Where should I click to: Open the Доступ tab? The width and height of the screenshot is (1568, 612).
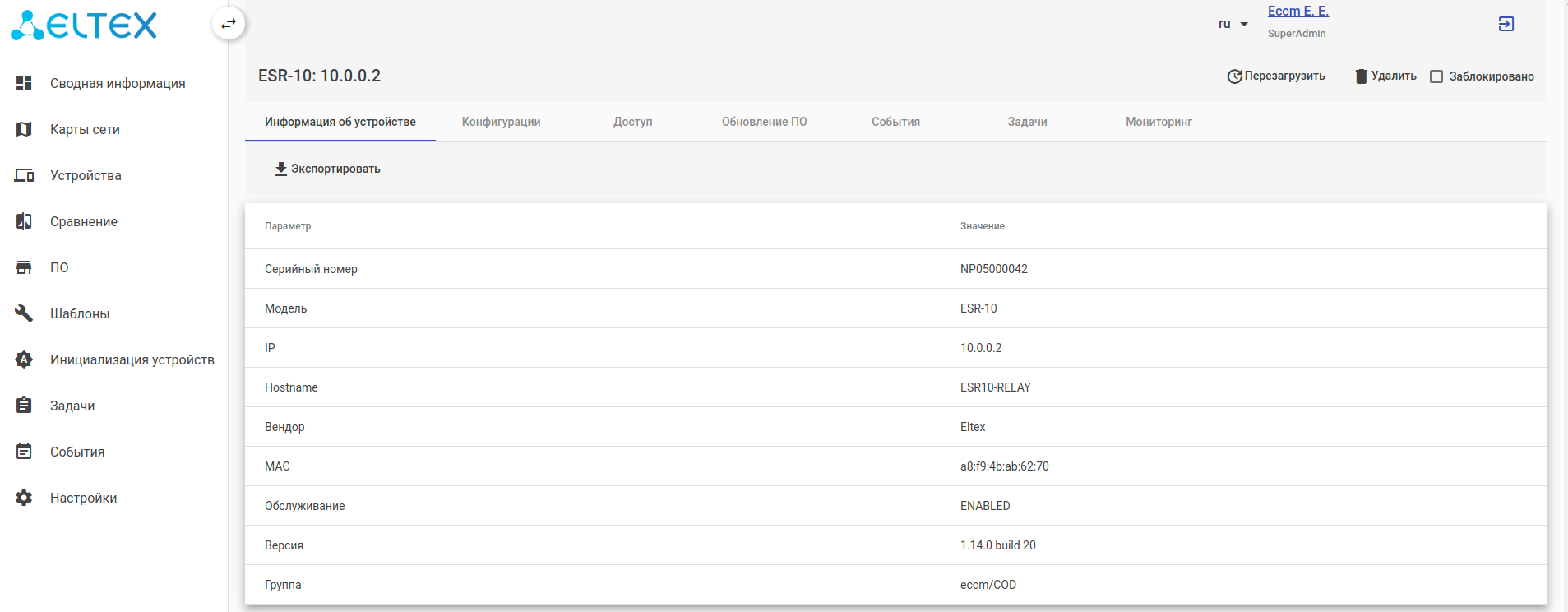[x=633, y=122]
